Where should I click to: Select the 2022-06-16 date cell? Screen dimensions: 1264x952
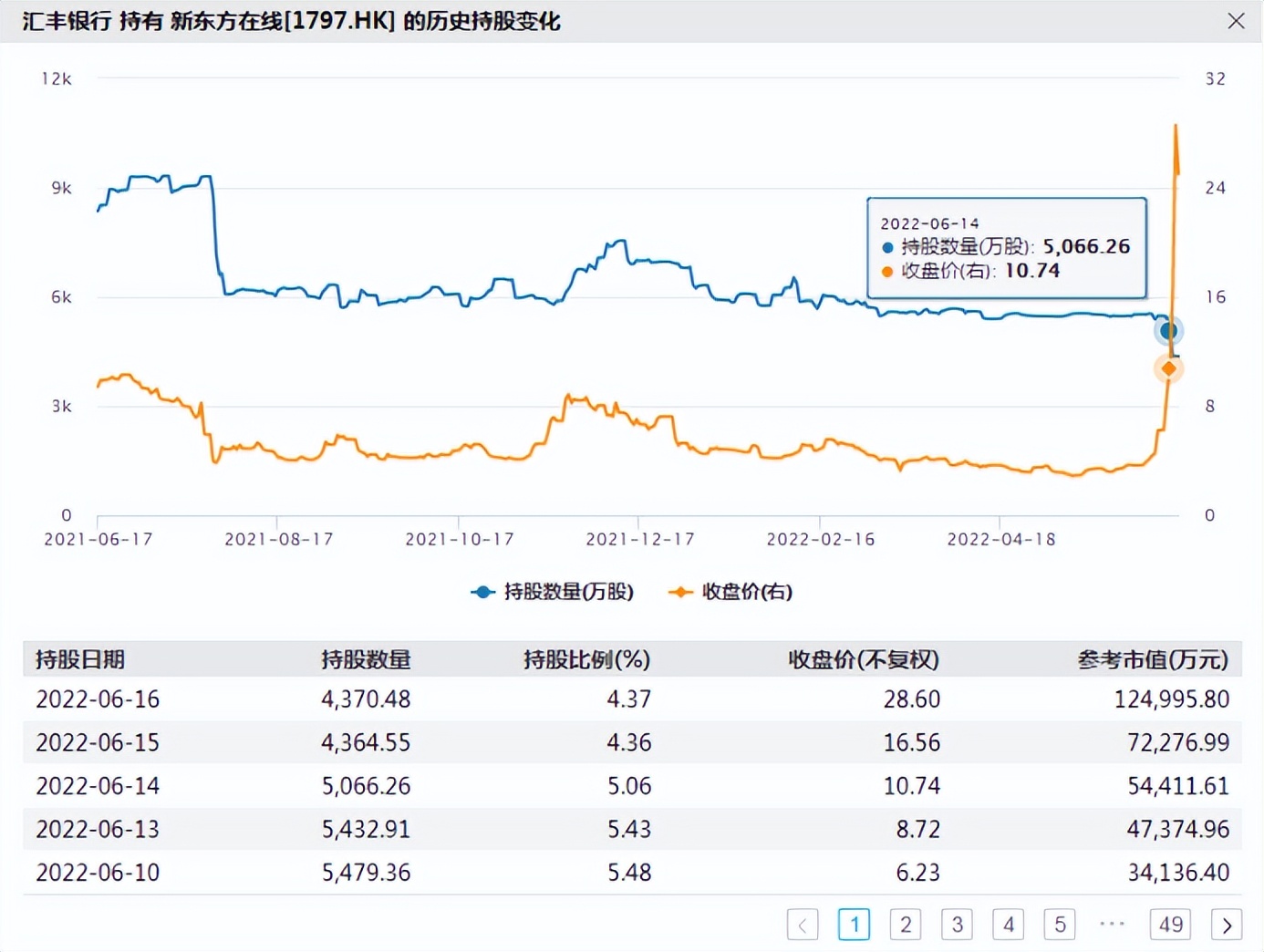point(98,699)
